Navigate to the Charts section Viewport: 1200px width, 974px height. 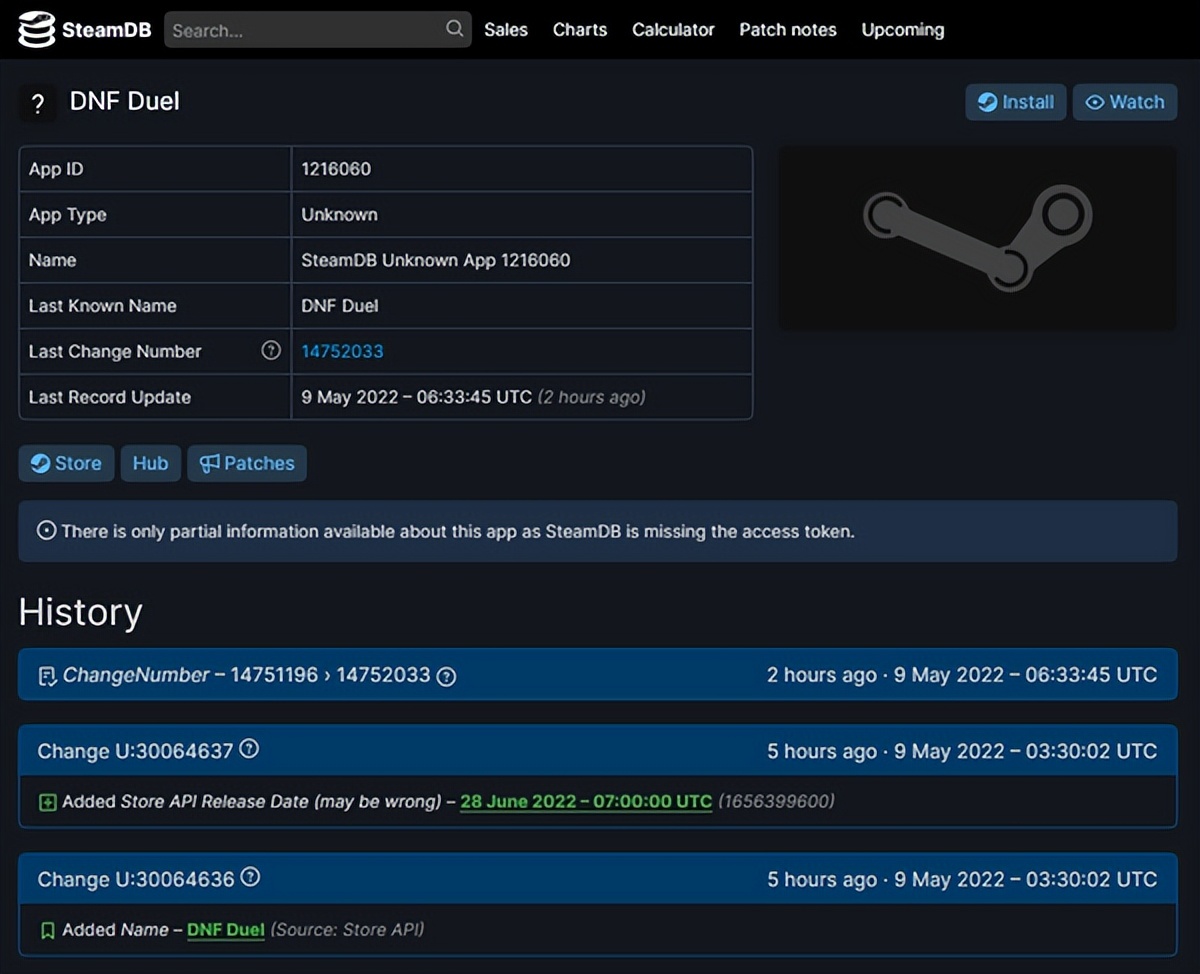tap(579, 30)
